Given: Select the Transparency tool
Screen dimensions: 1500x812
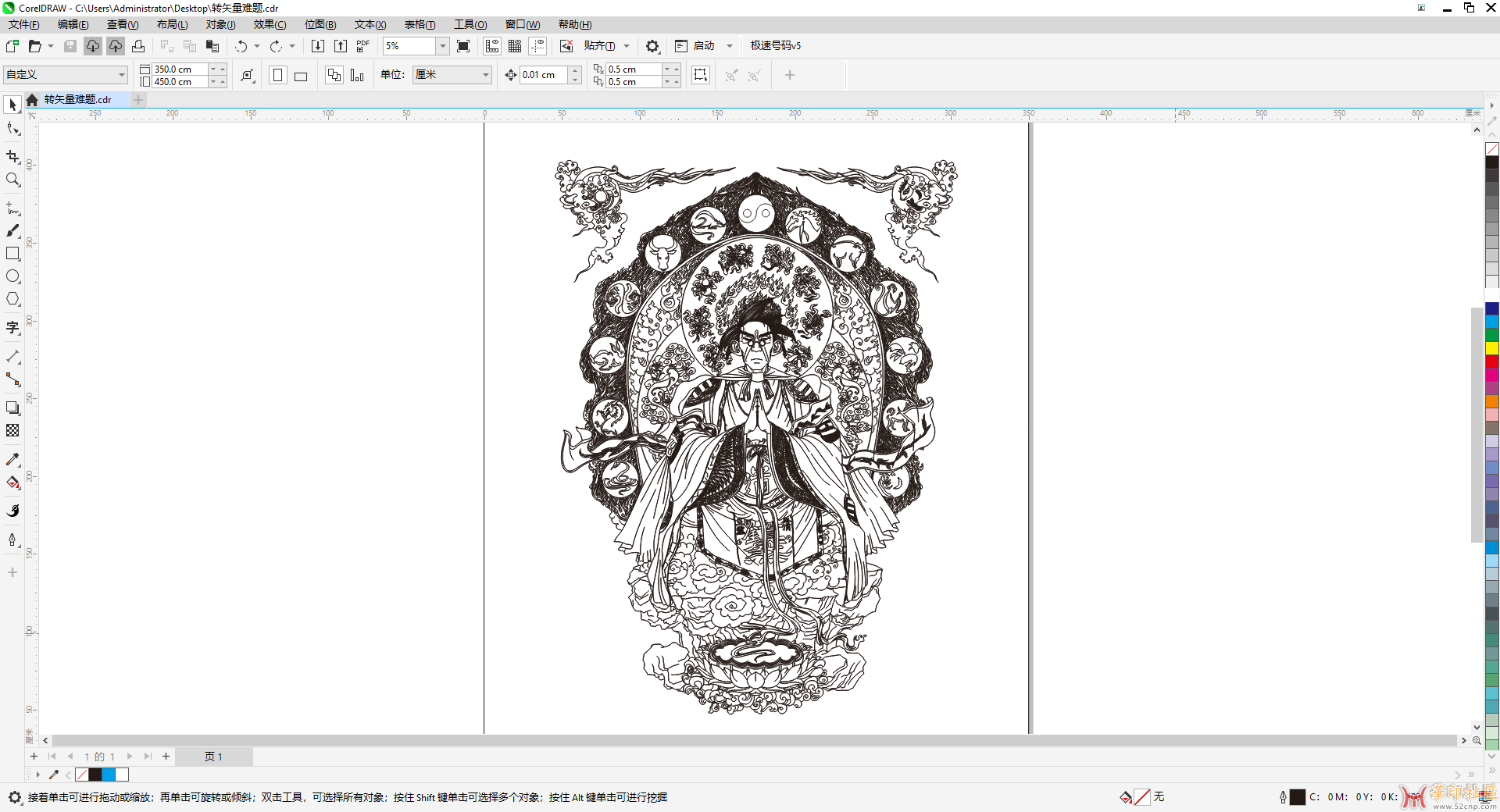Looking at the screenshot, I should click(x=12, y=430).
